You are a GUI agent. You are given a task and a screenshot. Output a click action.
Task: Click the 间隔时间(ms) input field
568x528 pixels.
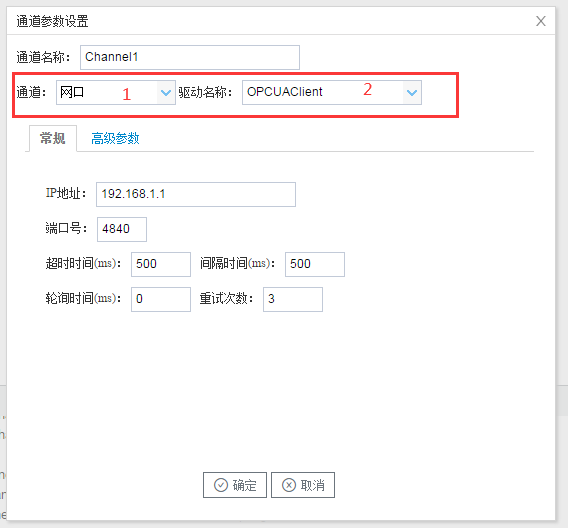point(315,264)
